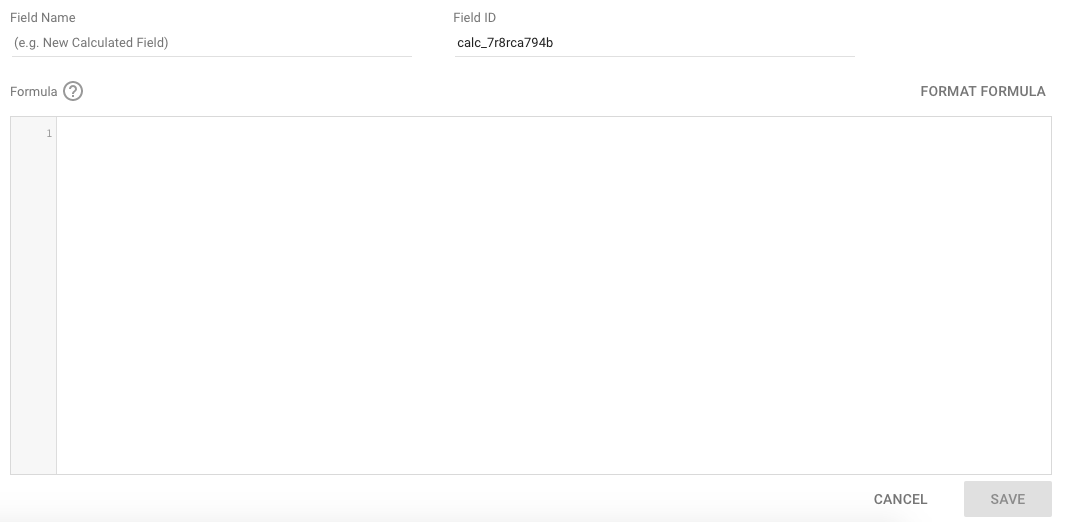Click the underline beneath the Field ID value
1066x522 pixels.
654,56
